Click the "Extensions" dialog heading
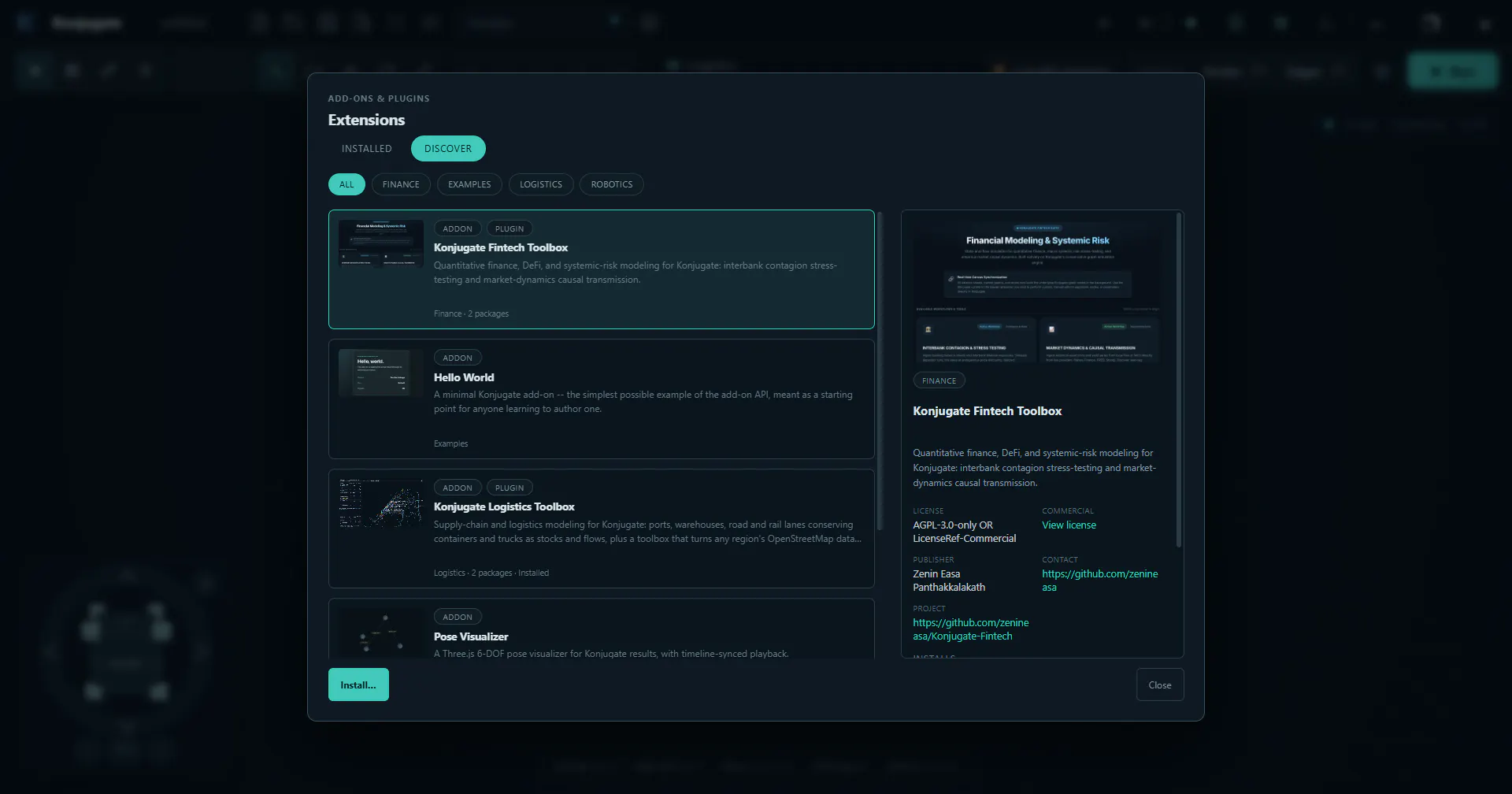The width and height of the screenshot is (1512, 794). pos(366,120)
